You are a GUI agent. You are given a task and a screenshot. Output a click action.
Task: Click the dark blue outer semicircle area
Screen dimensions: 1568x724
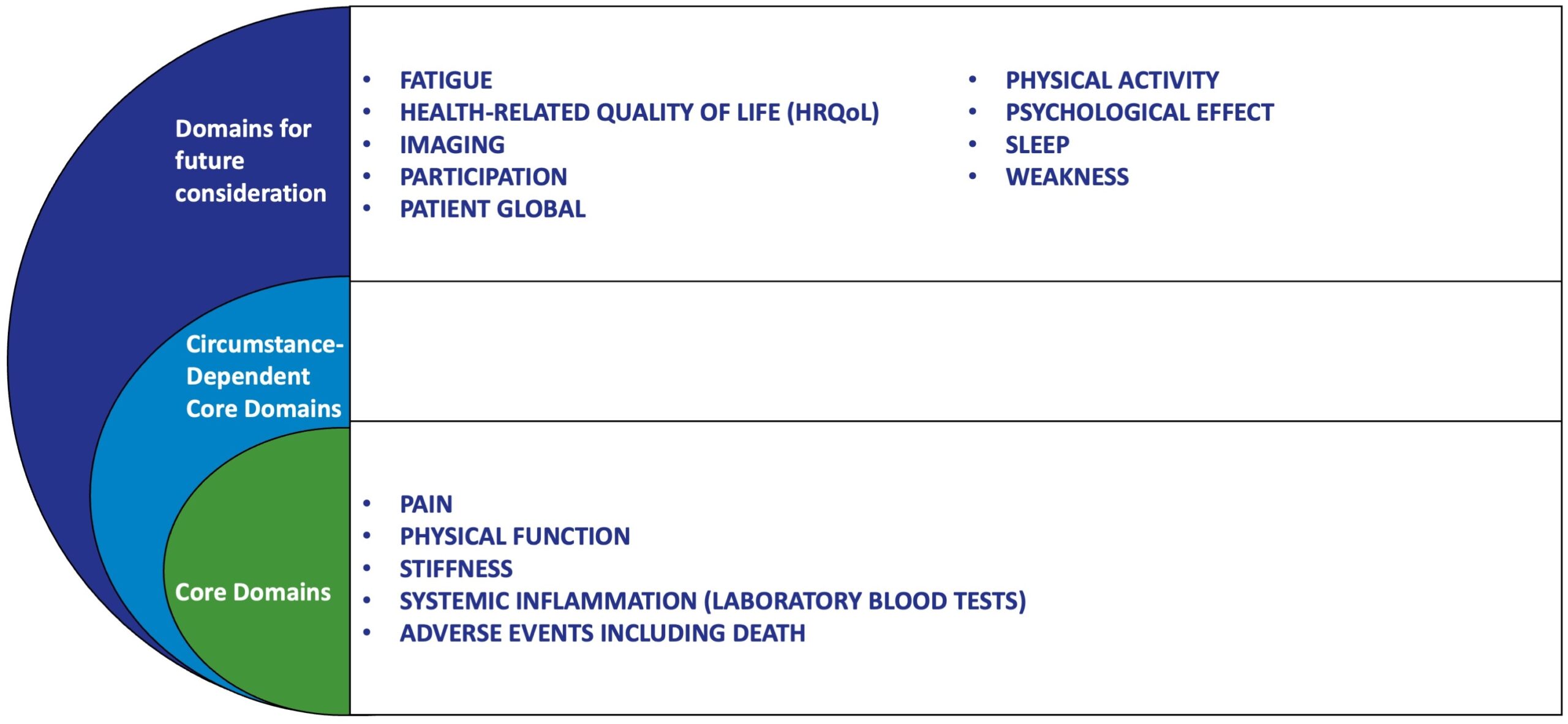click(x=92, y=276)
